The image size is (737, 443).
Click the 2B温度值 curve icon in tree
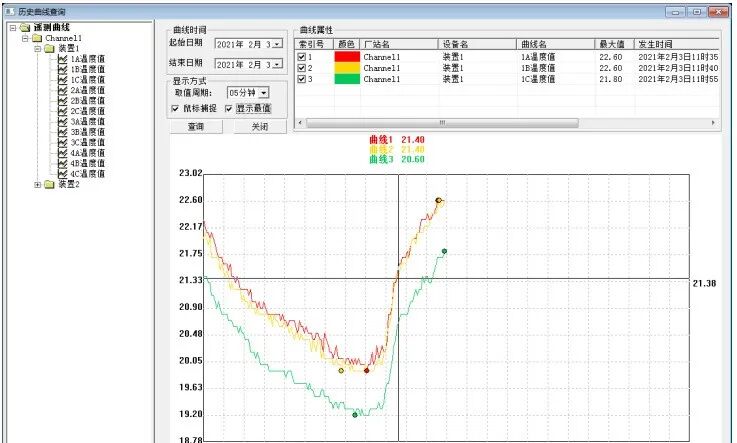pyautogui.click(x=62, y=101)
